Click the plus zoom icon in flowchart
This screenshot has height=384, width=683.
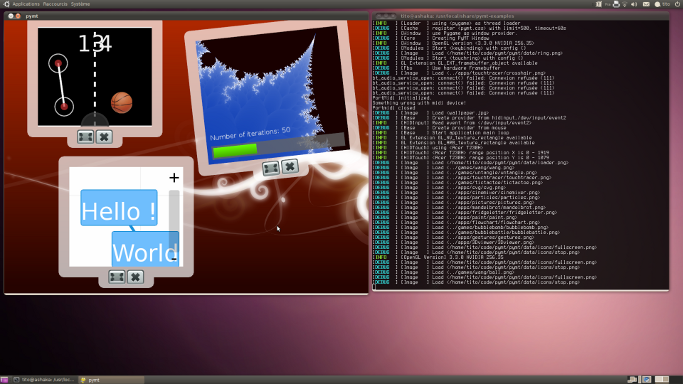174,178
